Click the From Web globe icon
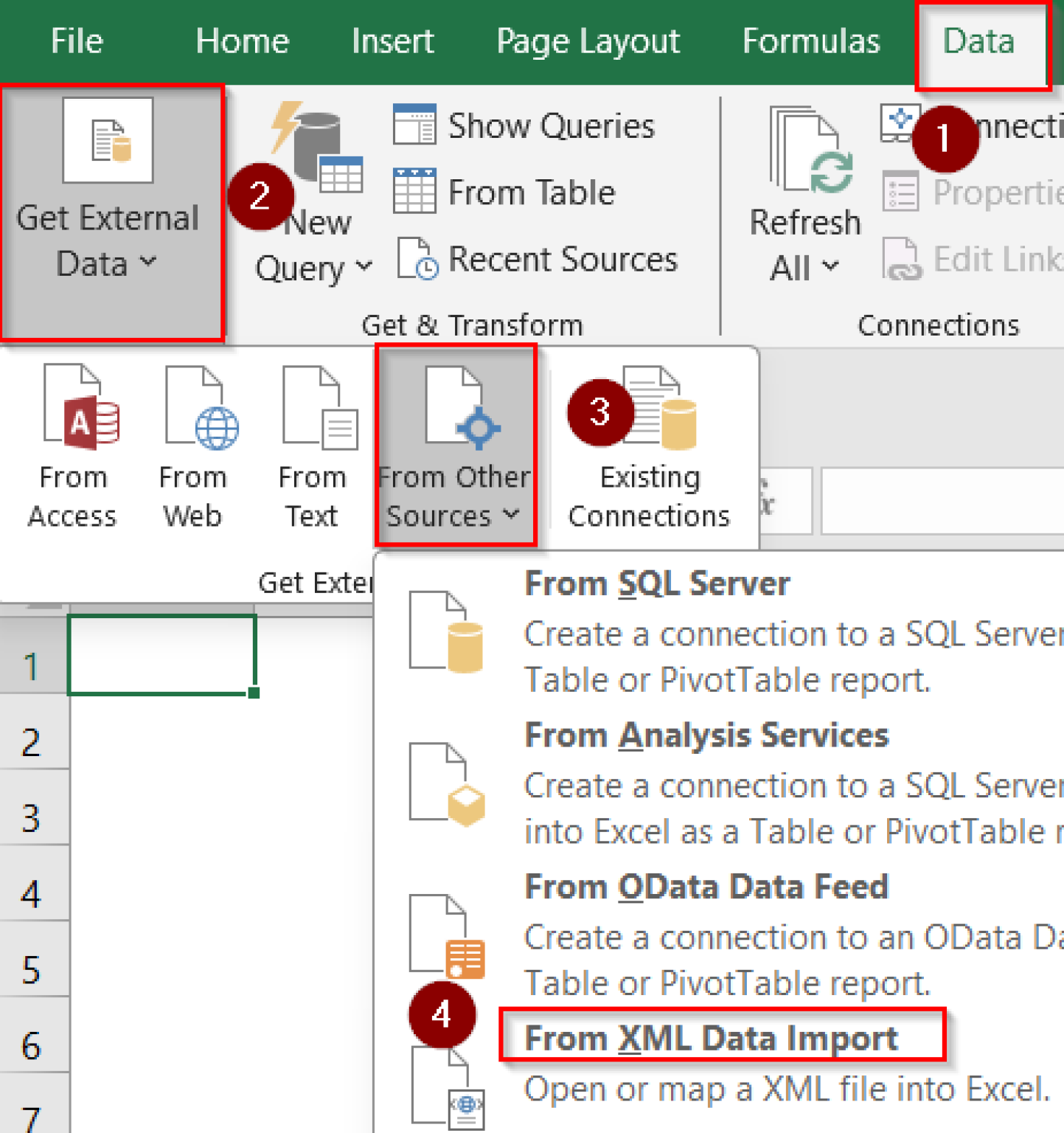The image size is (1064, 1133). tap(201, 408)
